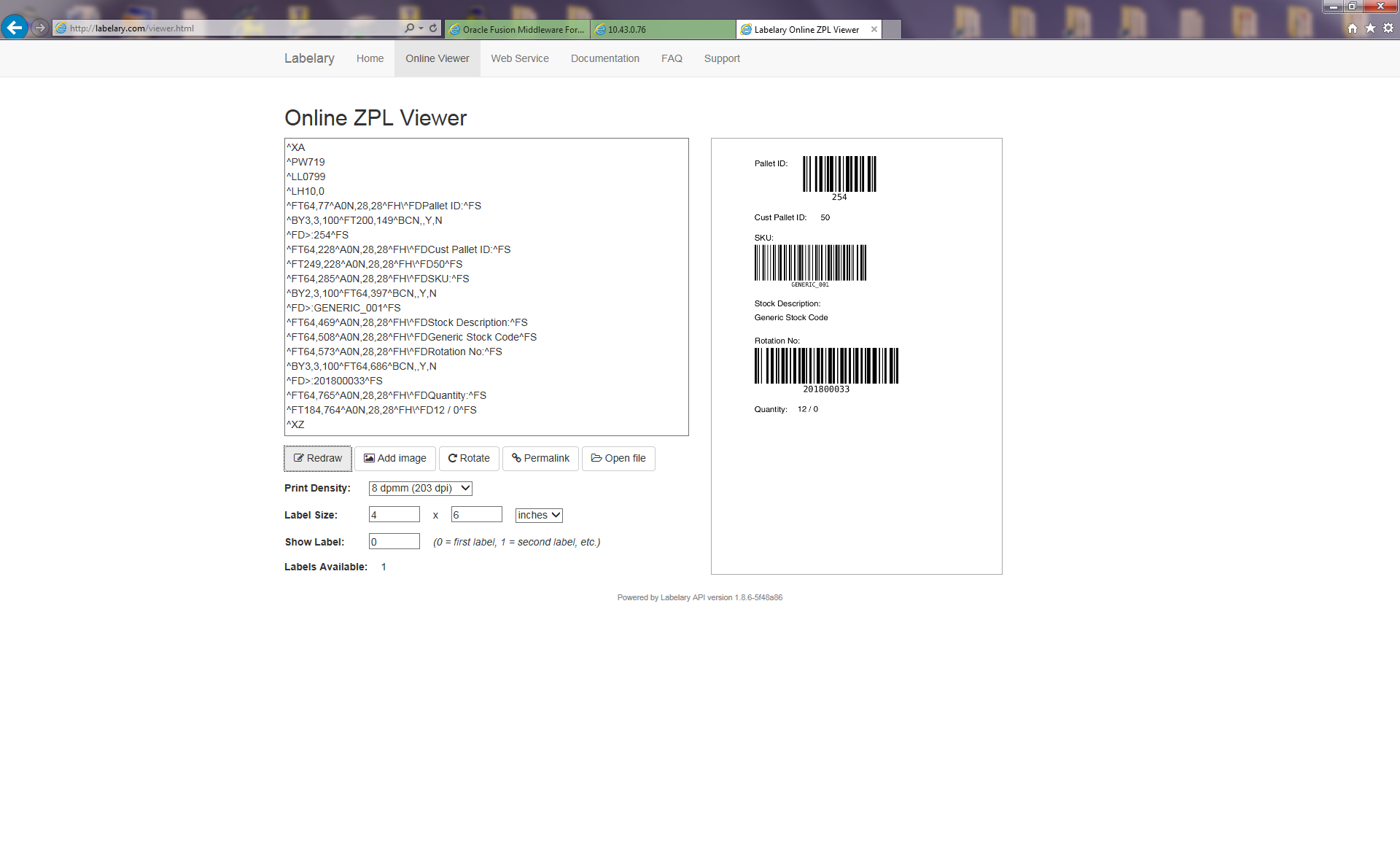Screen dimensions: 1400x846
Task: Click the 'Online ZPL Viewer' heading
Action: click(x=376, y=117)
